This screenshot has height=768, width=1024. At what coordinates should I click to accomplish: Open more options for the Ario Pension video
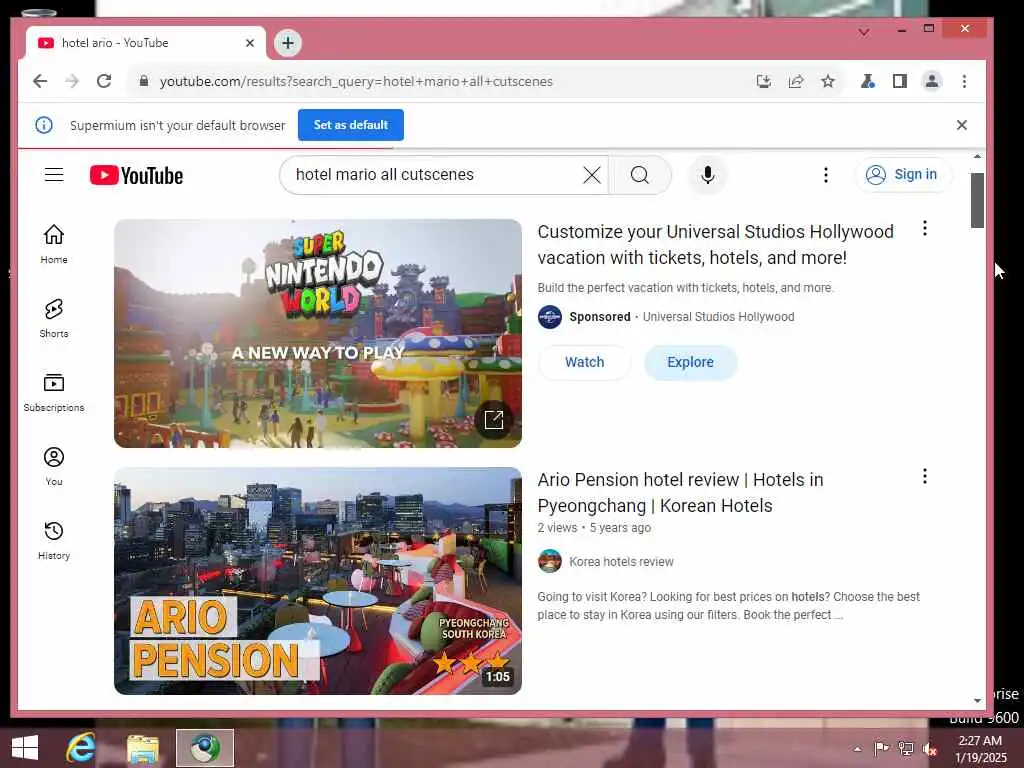(x=924, y=476)
